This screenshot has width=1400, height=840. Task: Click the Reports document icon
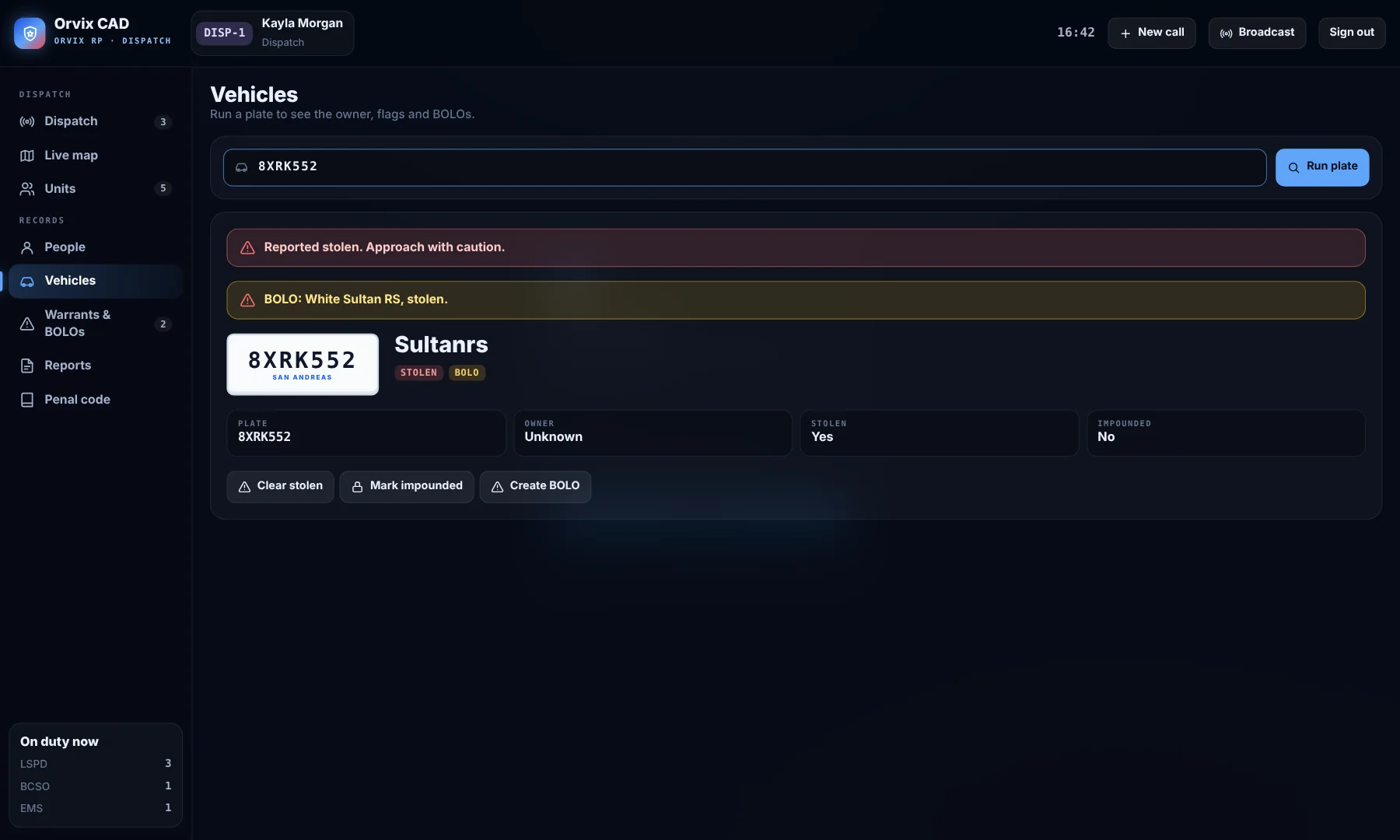(27, 366)
